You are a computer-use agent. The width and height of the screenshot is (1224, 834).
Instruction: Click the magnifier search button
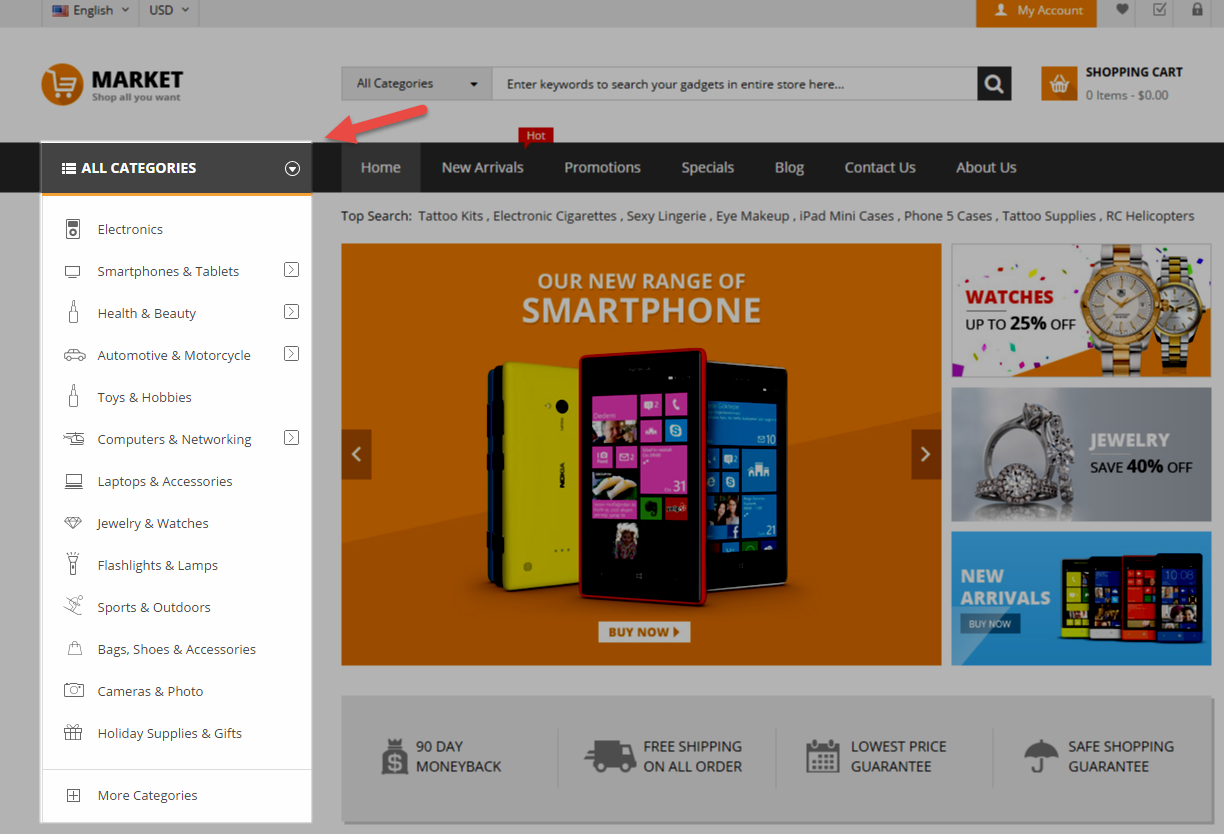pos(994,84)
